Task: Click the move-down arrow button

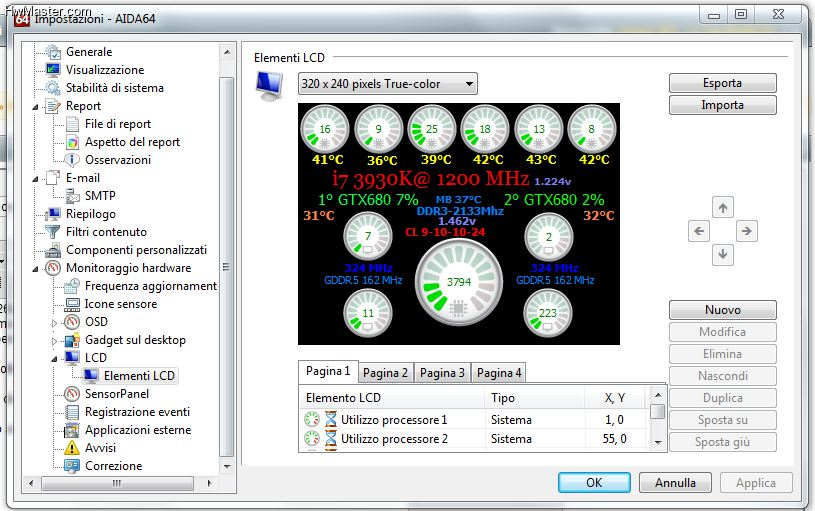Action: 722,254
